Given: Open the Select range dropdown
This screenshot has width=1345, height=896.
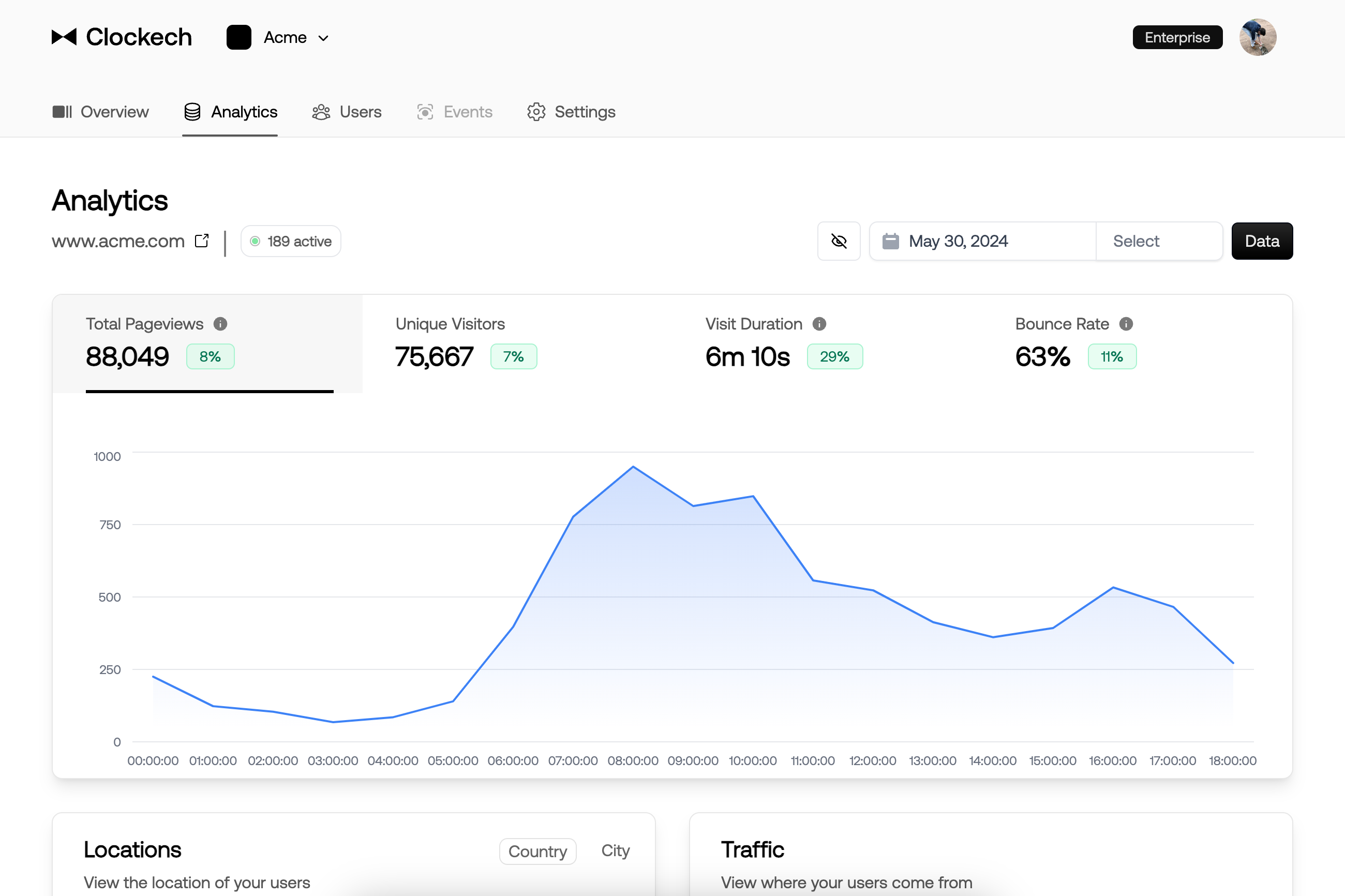Looking at the screenshot, I should coord(1158,241).
